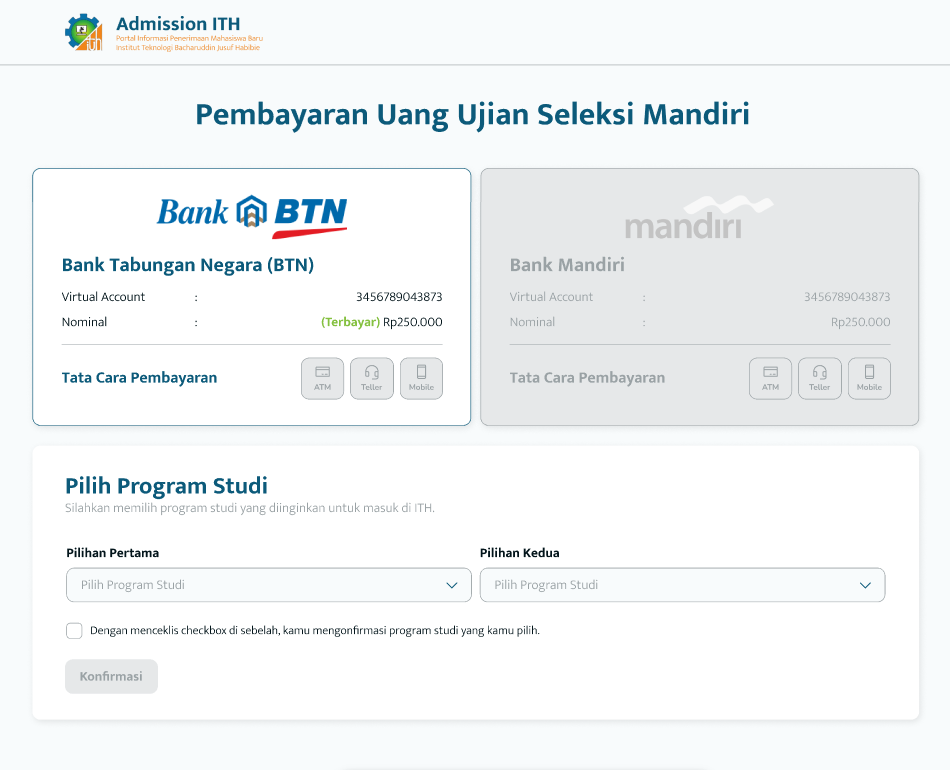Open the Pilihan Pertama program dropdown
The image size is (950, 770).
[x=268, y=585]
